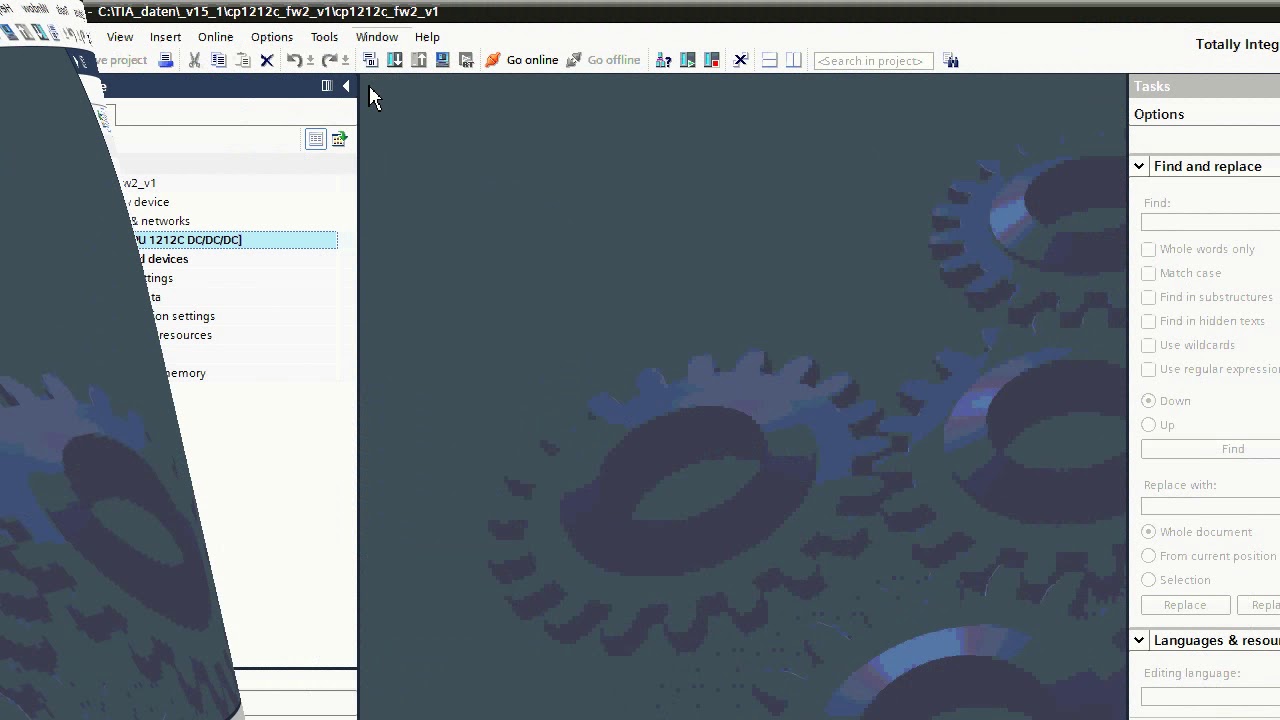Open the Window menu
1280x720 pixels.
pos(377,37)
